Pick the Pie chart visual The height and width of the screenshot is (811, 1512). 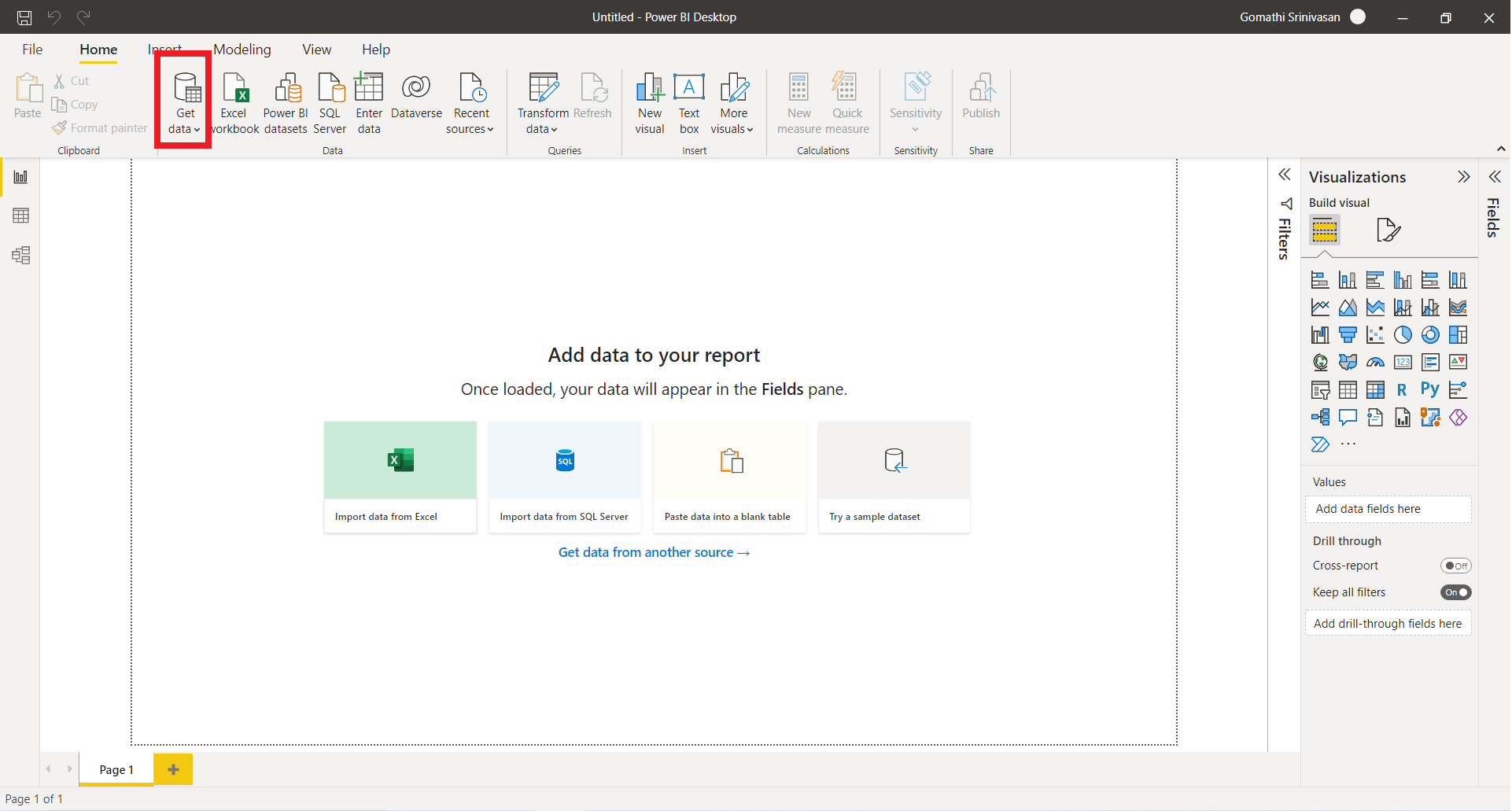tap(1403, 335)
